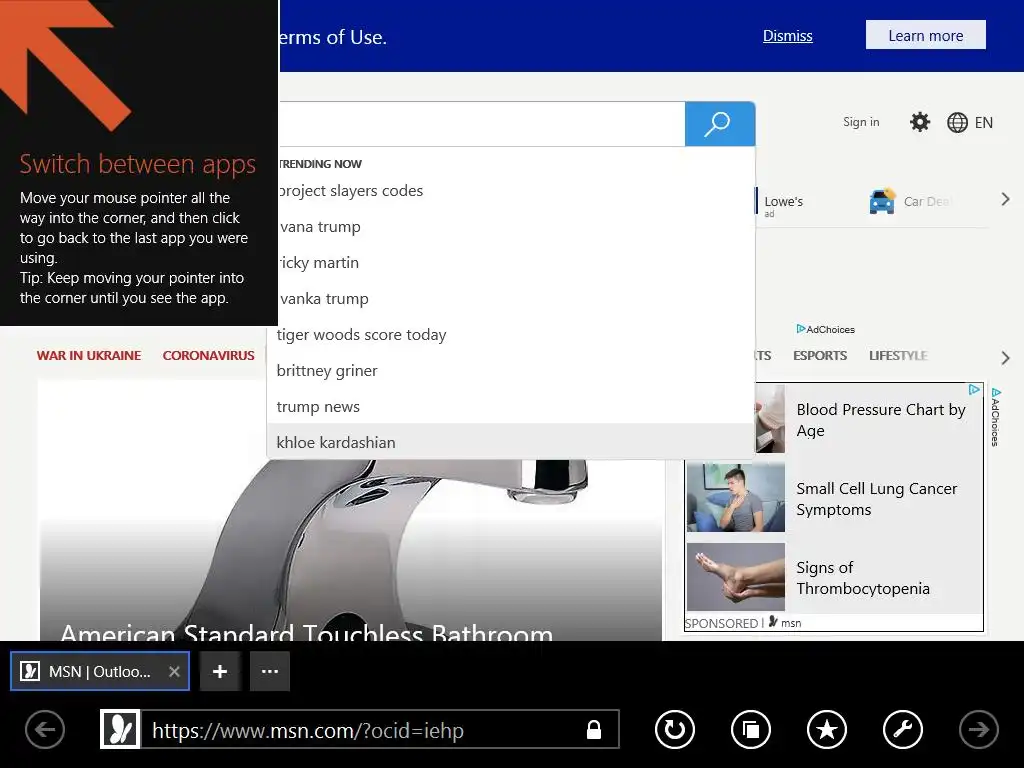Select 'tiger woods score today' suggestion
The image size is (1024, 768).
[510, 334]
